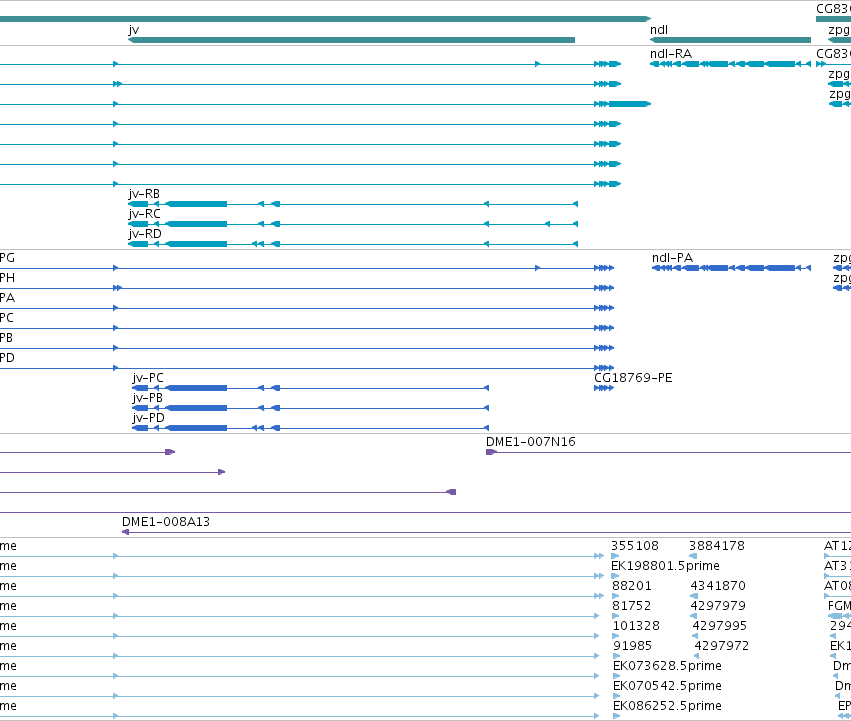851x721 pixels.
Task: Click the truncated 'PG' row label
Action: [7, 258]
